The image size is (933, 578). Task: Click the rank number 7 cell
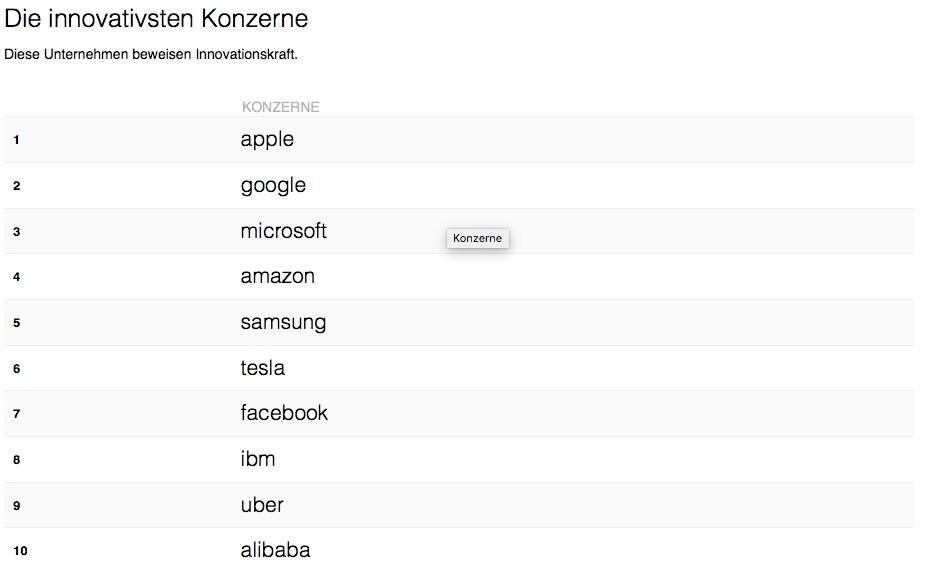(15, 415)
